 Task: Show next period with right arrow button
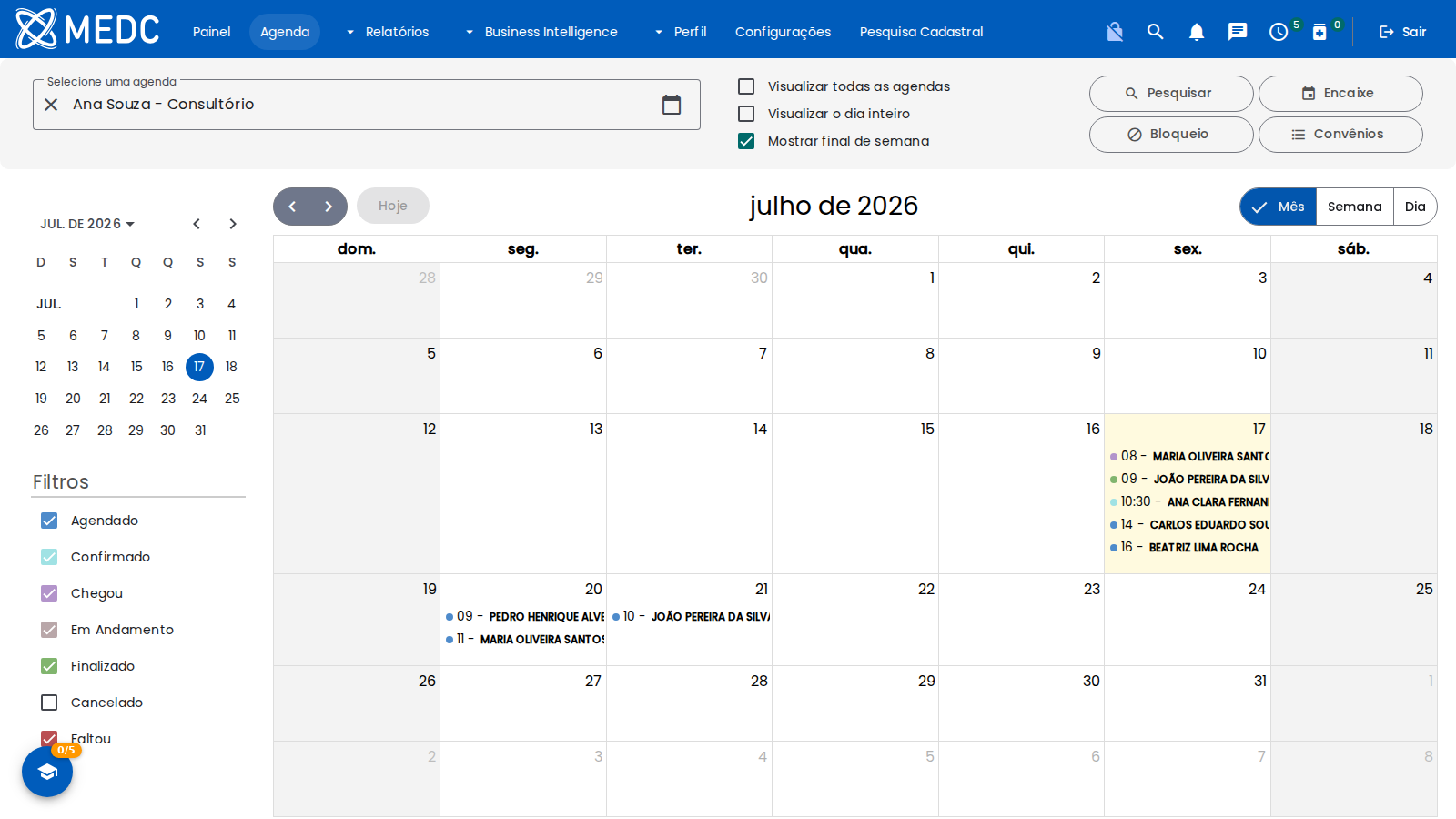[x=329, y=207]
